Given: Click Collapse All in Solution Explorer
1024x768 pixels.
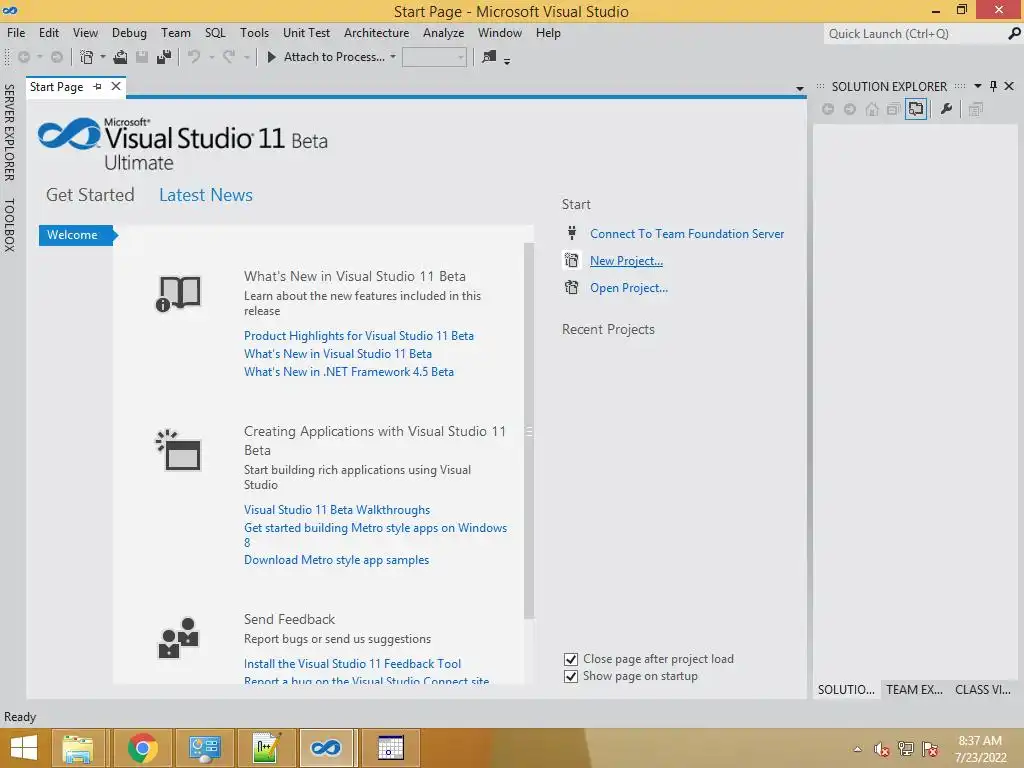Looking at the screenshot, I should [x=893, y=109].
